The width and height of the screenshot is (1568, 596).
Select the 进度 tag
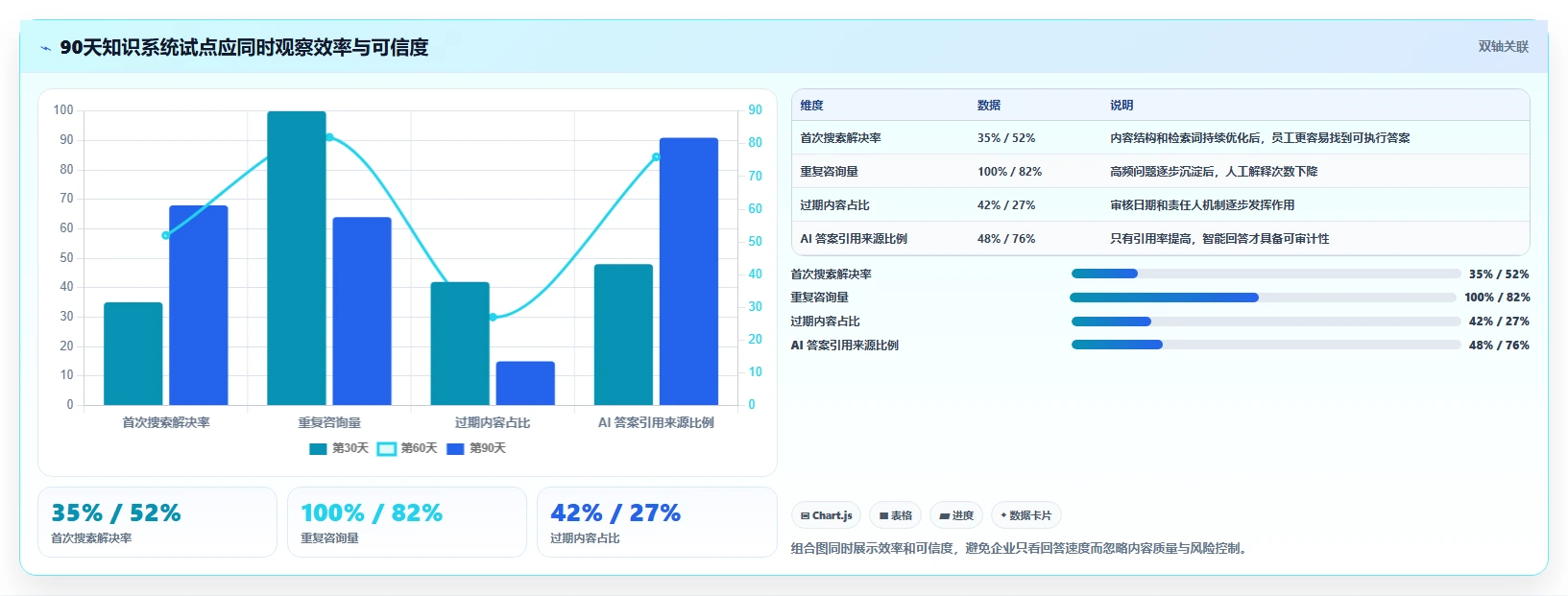tap(956, 515)
